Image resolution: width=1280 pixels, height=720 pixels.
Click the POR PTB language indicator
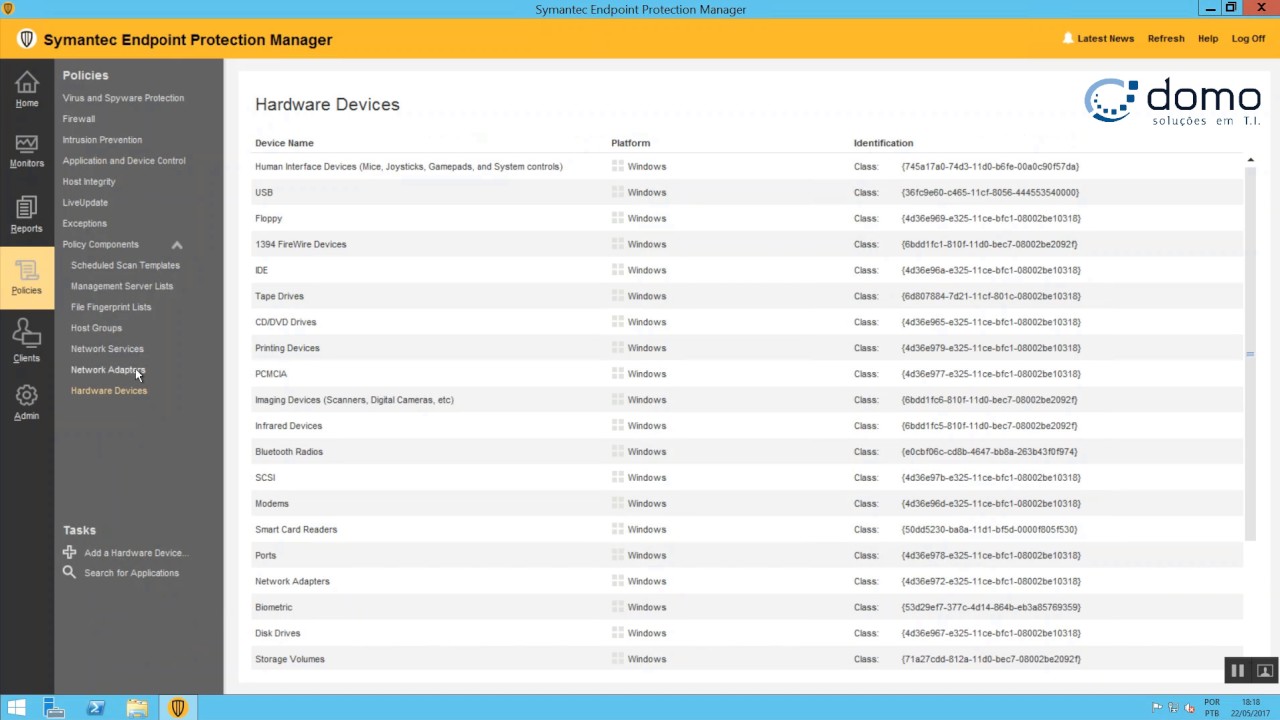[x=1212, y=708]
